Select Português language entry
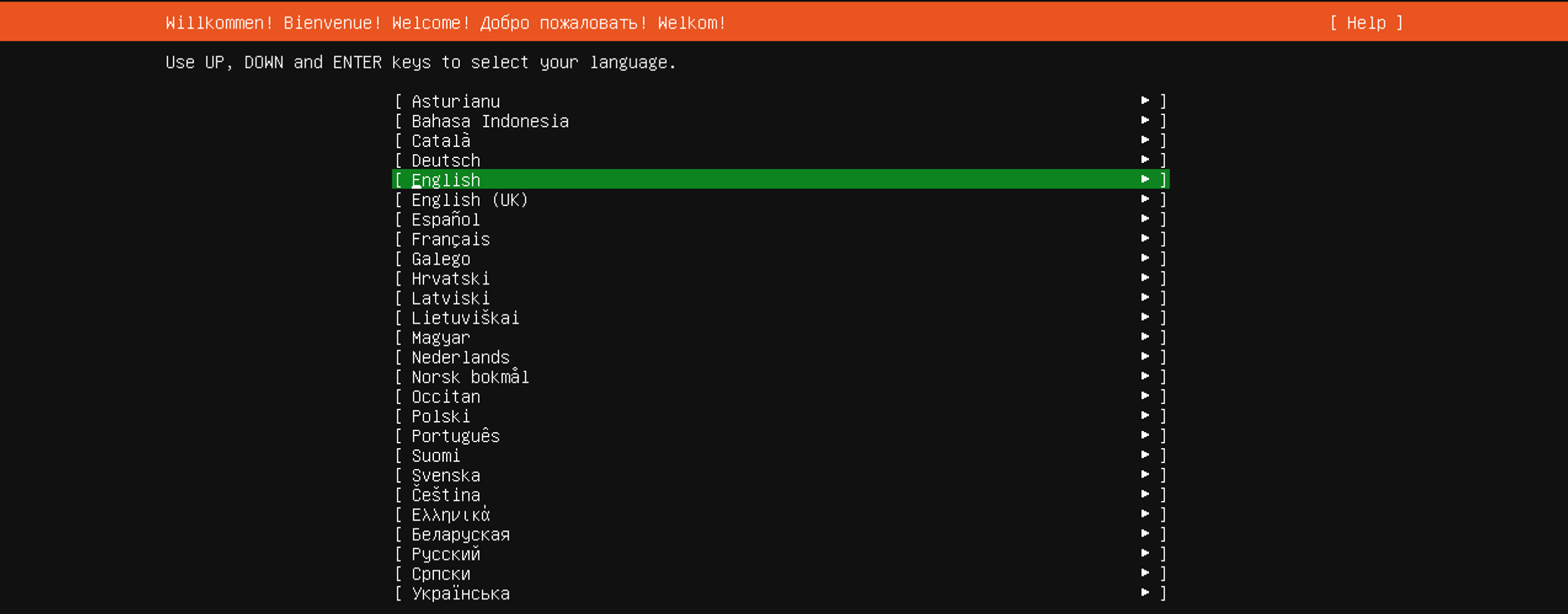1568x614 pixels. pyautogui.click(x=455, y=436)
